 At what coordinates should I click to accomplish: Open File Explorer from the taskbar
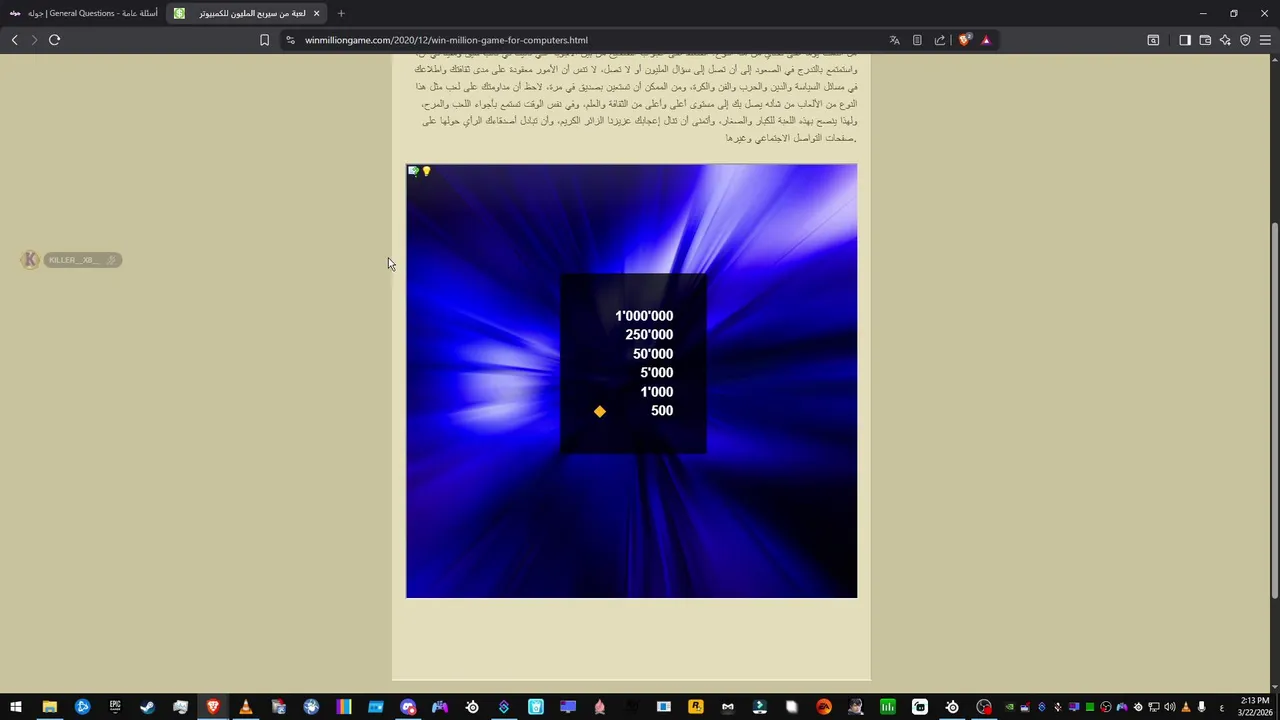tap(49, 707)
